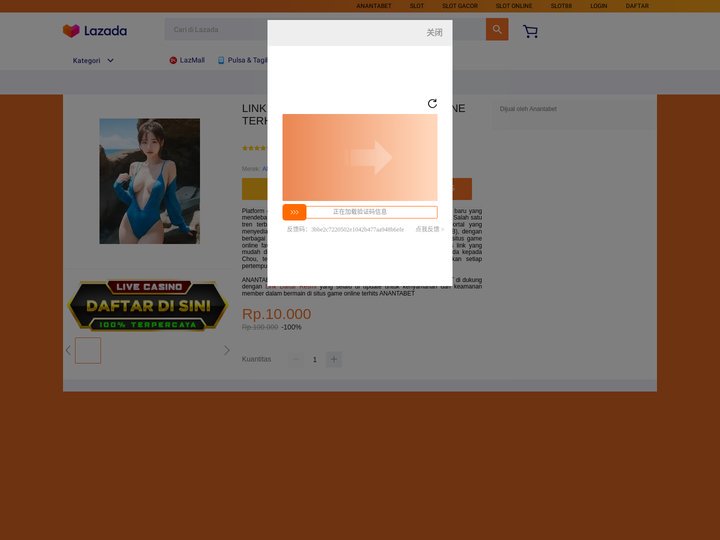Click the quantity value field
720x540 pixels.
pyautogui.click(x=315, y=360)
